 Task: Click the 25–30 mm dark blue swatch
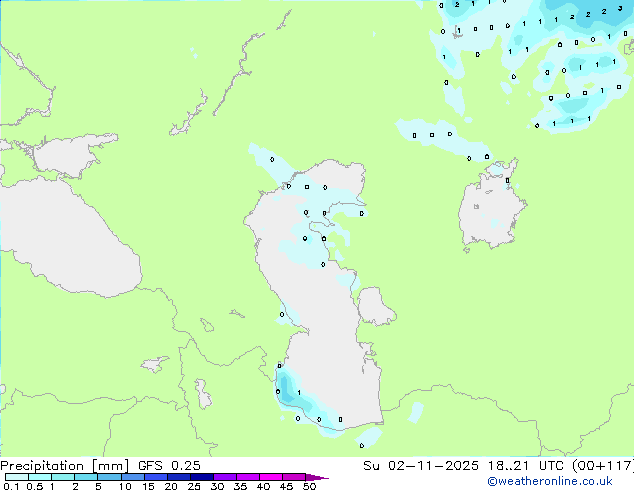[201, 477]
